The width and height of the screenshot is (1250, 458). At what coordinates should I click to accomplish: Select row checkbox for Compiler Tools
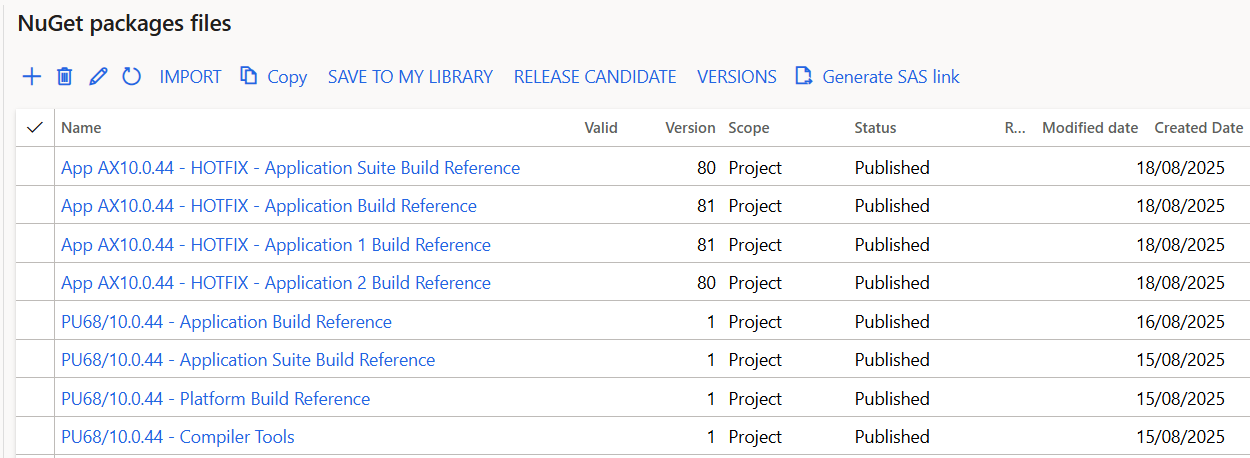click(x=35, y=437)
